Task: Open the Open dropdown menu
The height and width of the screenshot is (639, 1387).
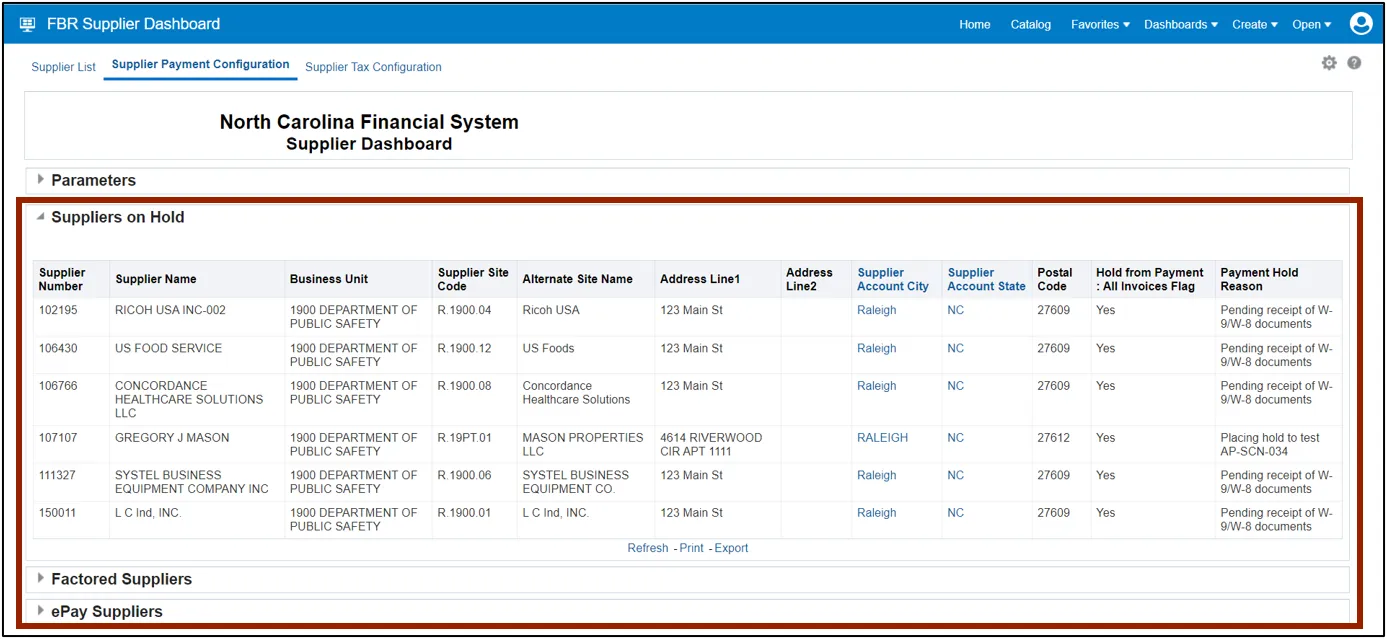Action: tap(1312, 25)
